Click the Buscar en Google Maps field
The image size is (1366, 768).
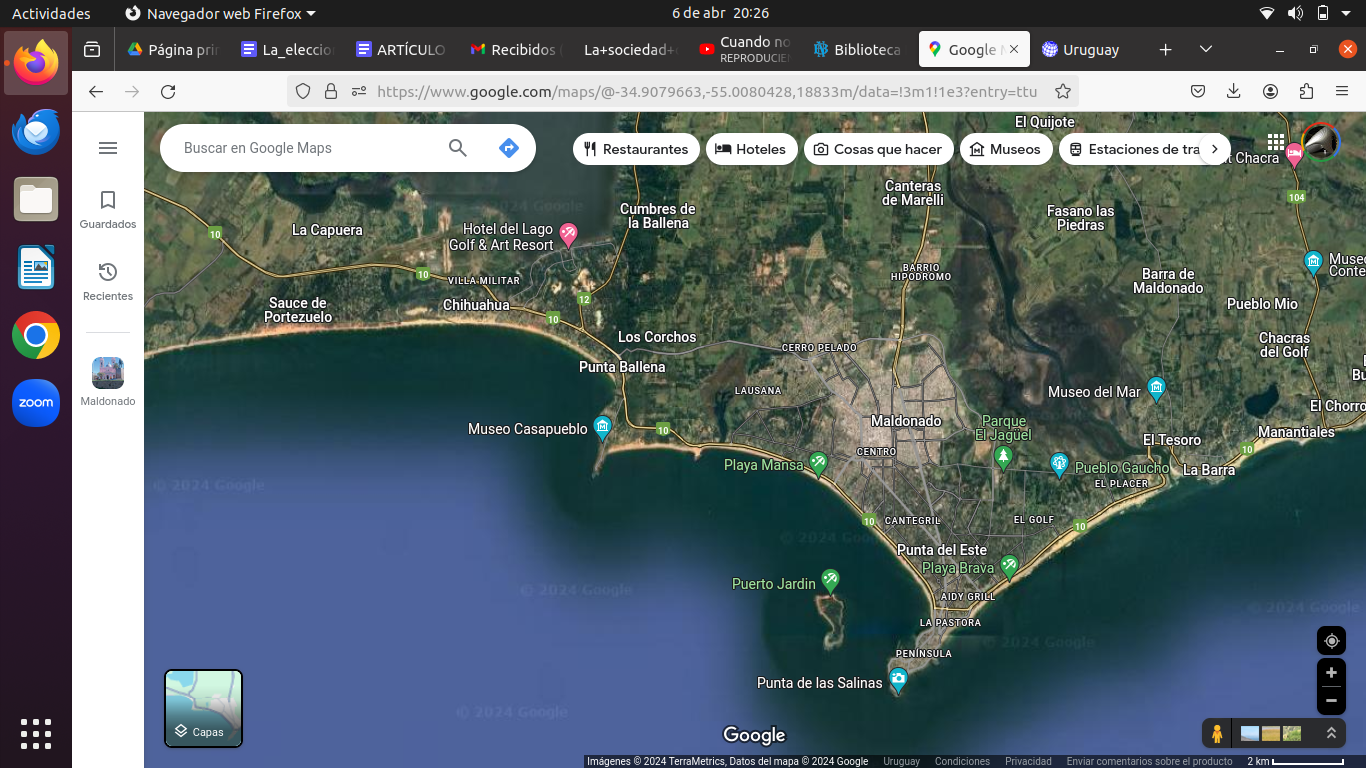coord(305,148)
